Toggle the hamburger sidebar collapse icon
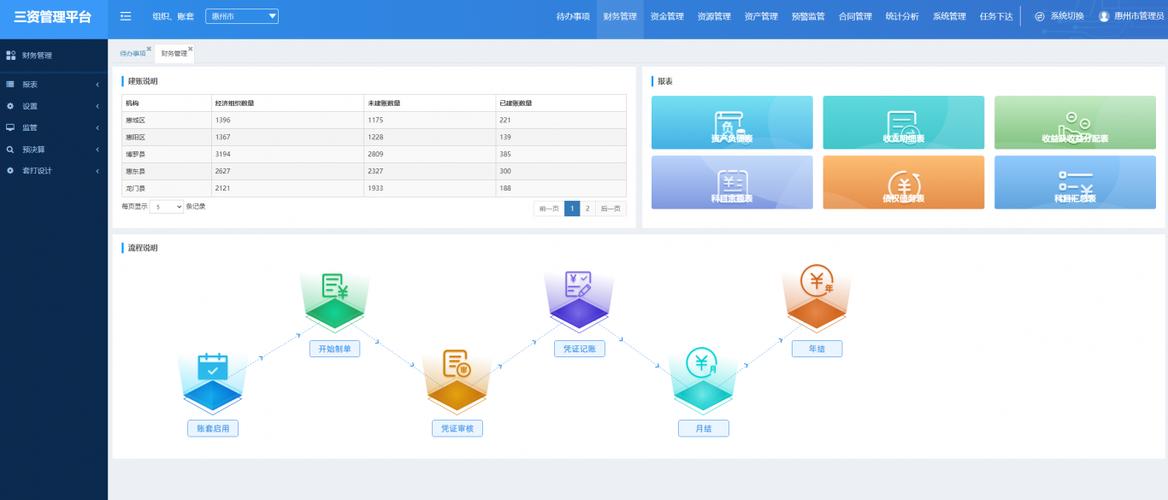Image resolution: width=1168 pixels, height=500 pixels. pos(126,16)
